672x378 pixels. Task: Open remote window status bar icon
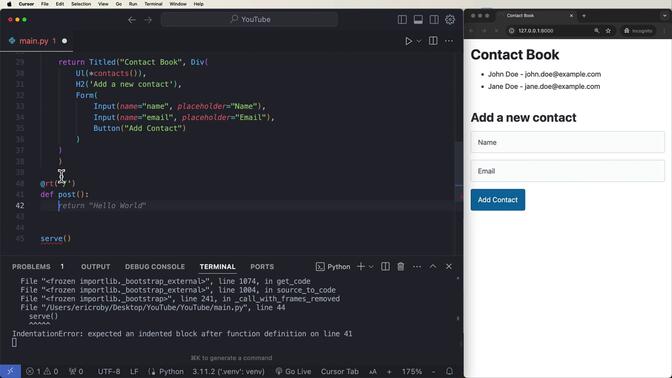coord(10,372)
